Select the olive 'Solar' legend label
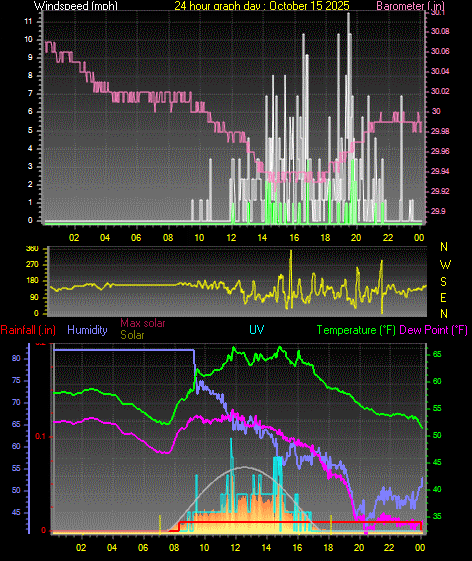The height and width of the screenshot is (561, 472). [132, 335]
